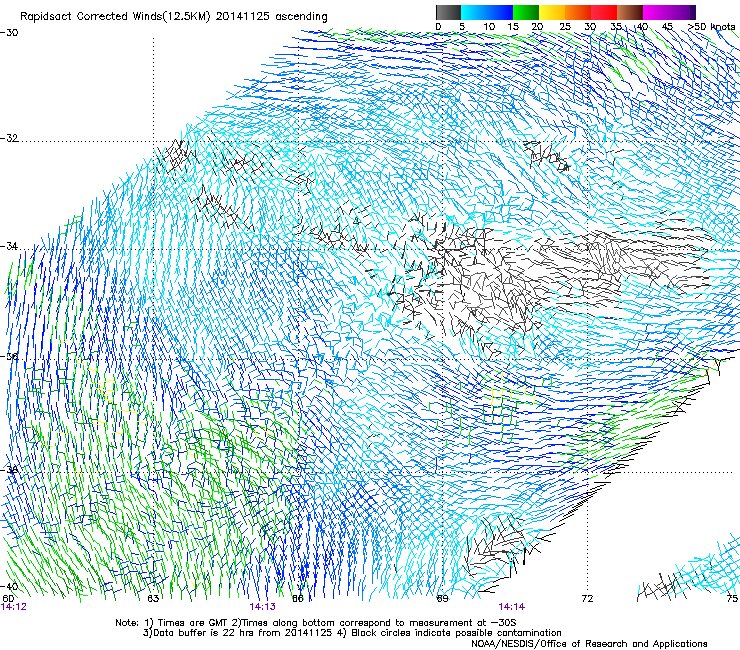Screen dimensions: 740x650
Task: Click the latitude label '-36'
Action: [9, 356]
